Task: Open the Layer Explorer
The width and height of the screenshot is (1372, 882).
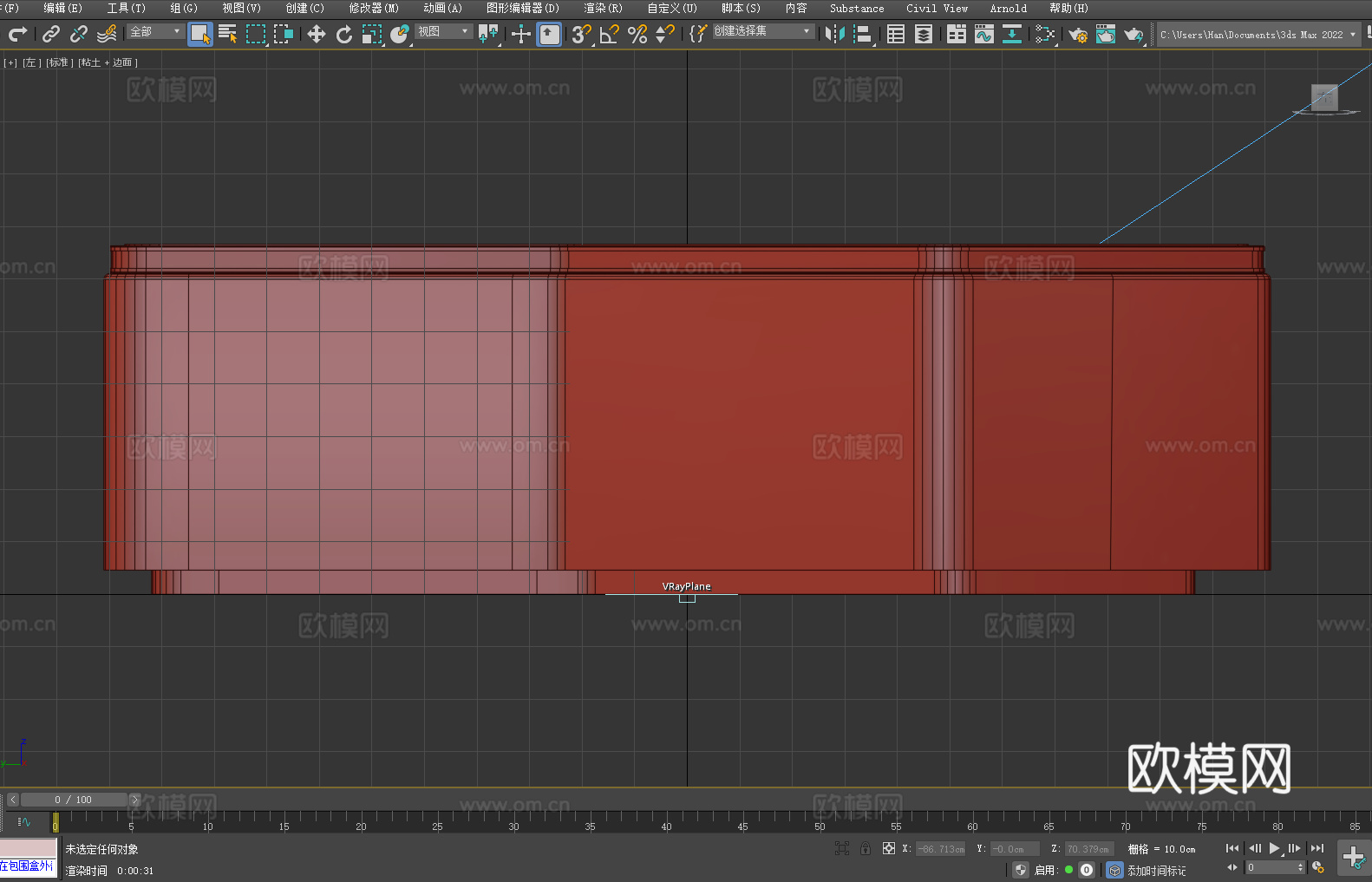Action: [924, 34]
